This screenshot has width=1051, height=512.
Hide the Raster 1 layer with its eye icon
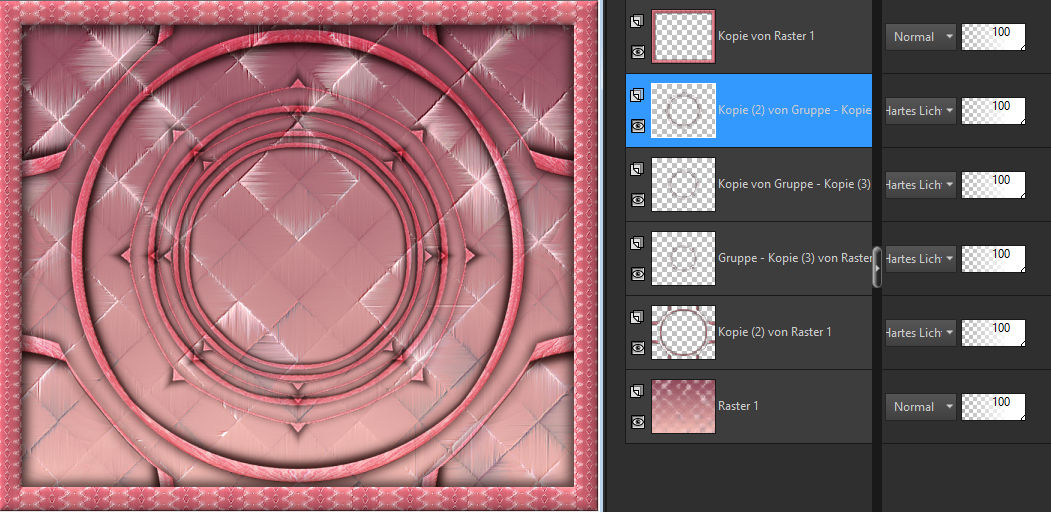coord(637,422)
